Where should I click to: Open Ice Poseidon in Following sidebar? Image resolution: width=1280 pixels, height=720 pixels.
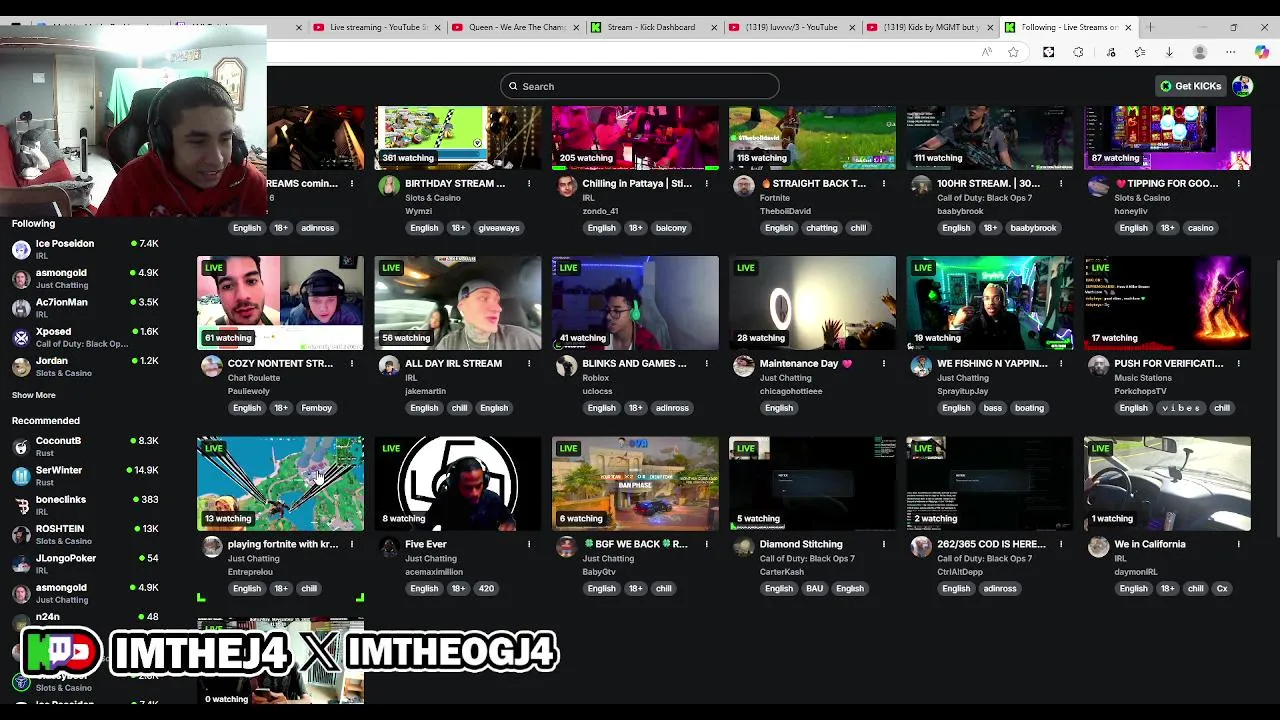[85, 249]
